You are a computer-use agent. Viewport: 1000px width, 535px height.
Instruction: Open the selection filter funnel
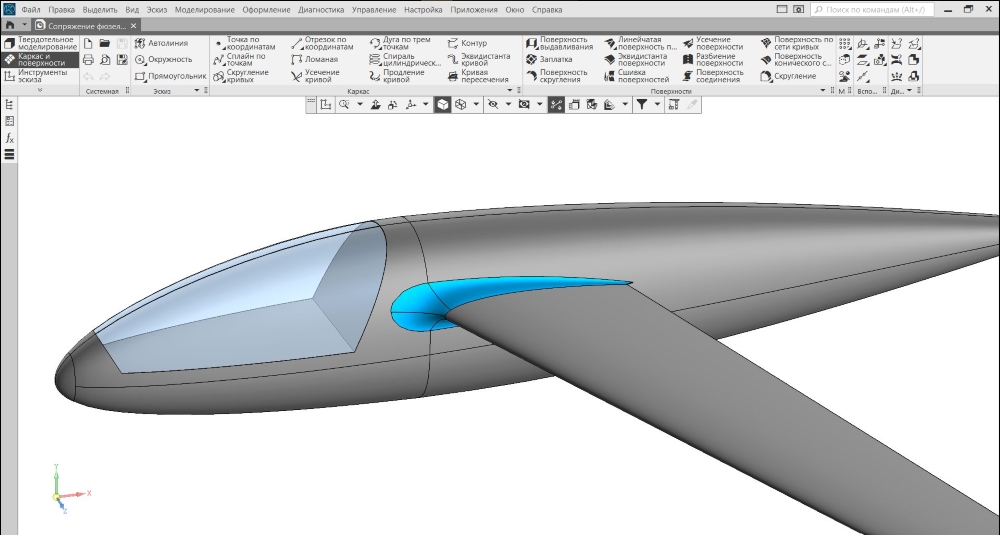pos(642,105)
